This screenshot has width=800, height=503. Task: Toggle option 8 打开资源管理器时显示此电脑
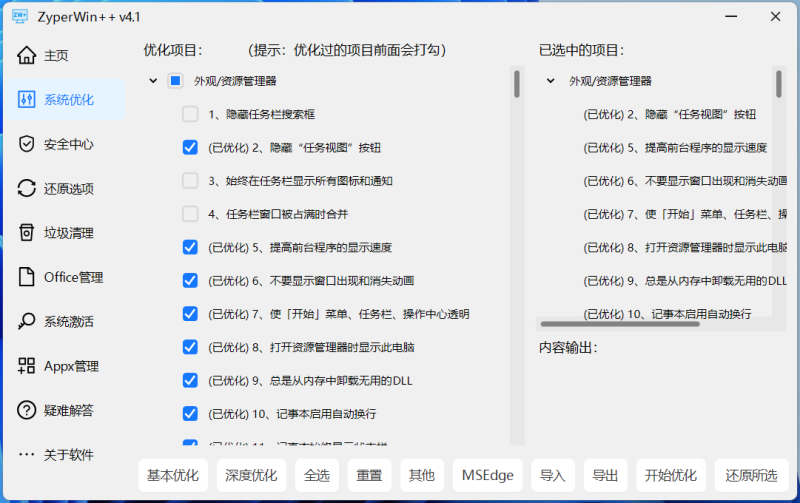click(190, 347)
